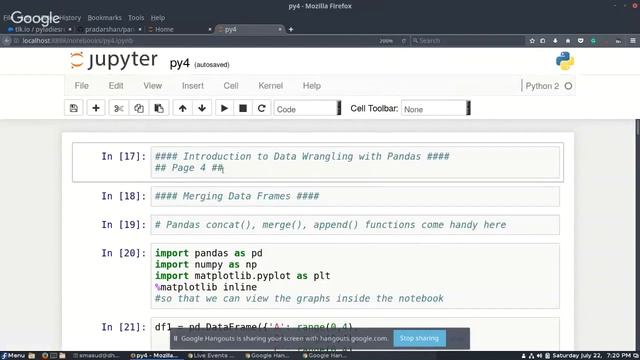The width and height of the screenshot is (640, 360).
Task: Open the taskbar Menu button
Action: [13, 356]
